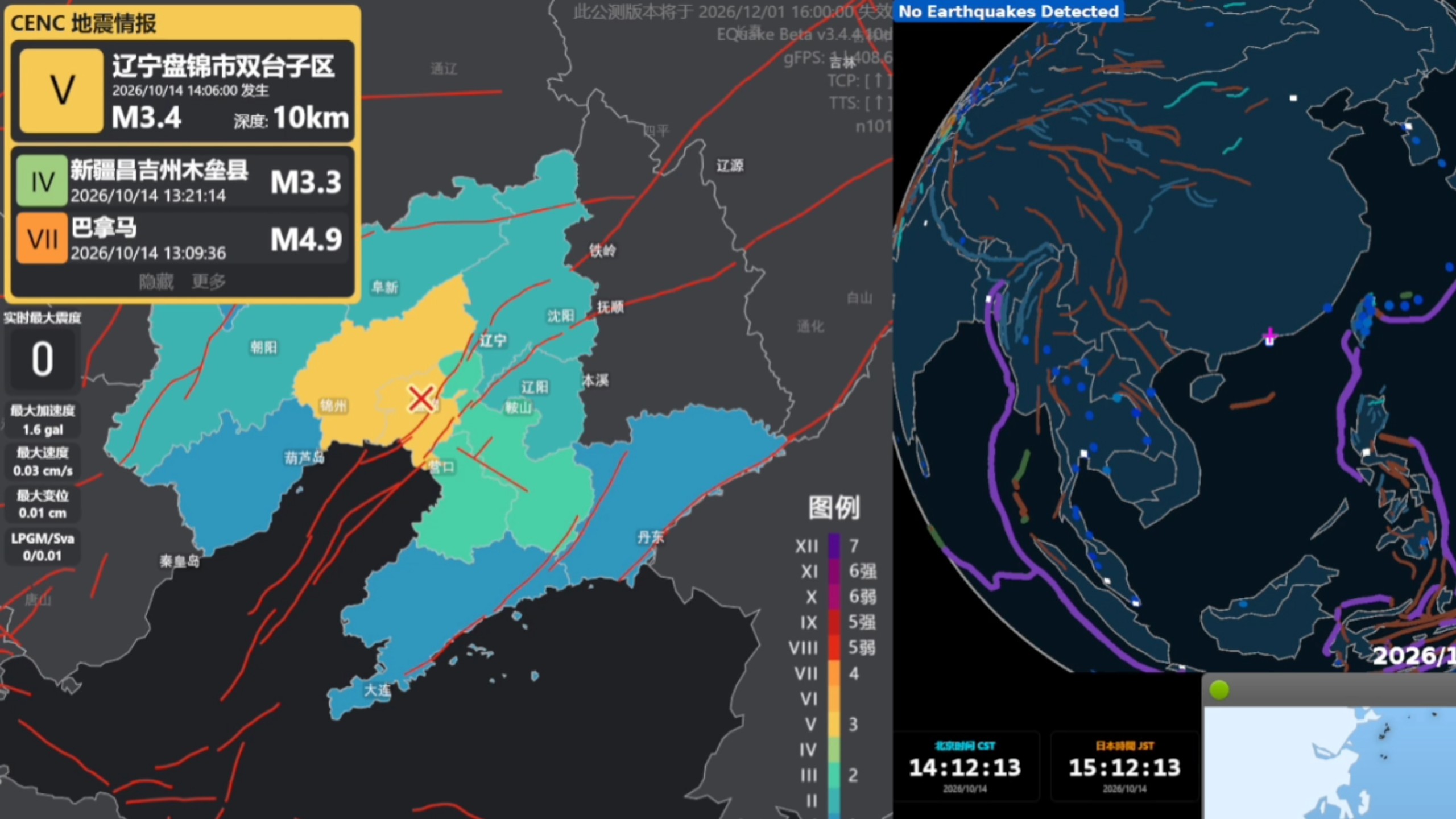Click the real-time max intensity 0 box
1456x819 pixels.
42,359
